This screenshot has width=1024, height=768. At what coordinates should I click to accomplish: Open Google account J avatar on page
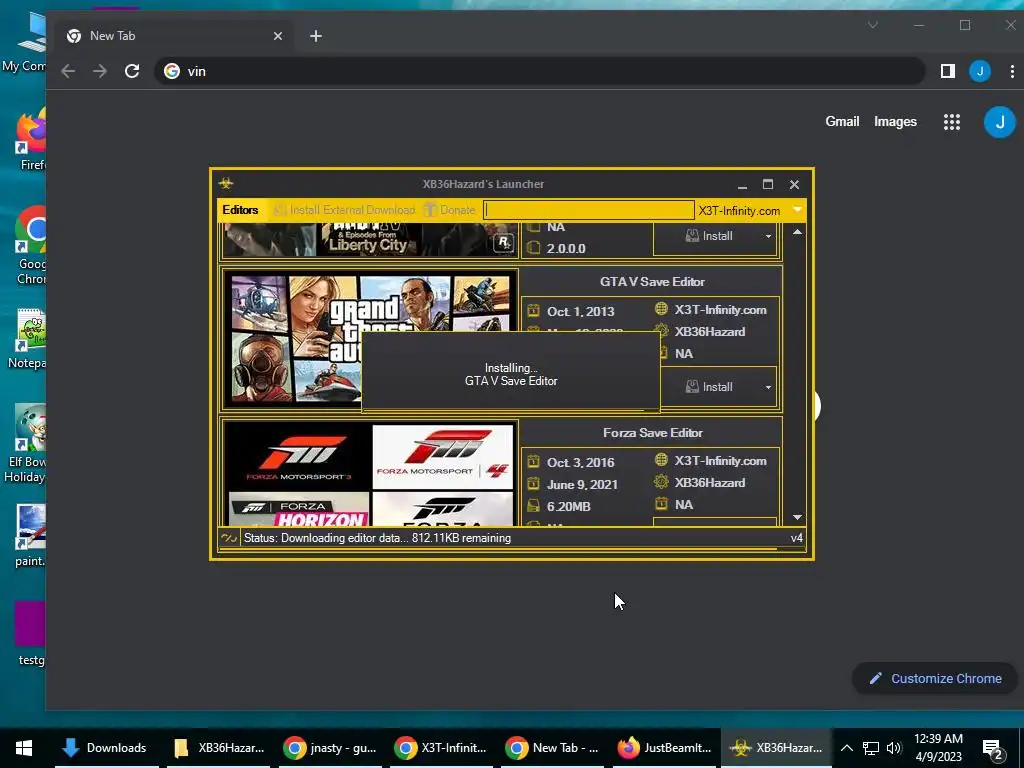[999, 122]
